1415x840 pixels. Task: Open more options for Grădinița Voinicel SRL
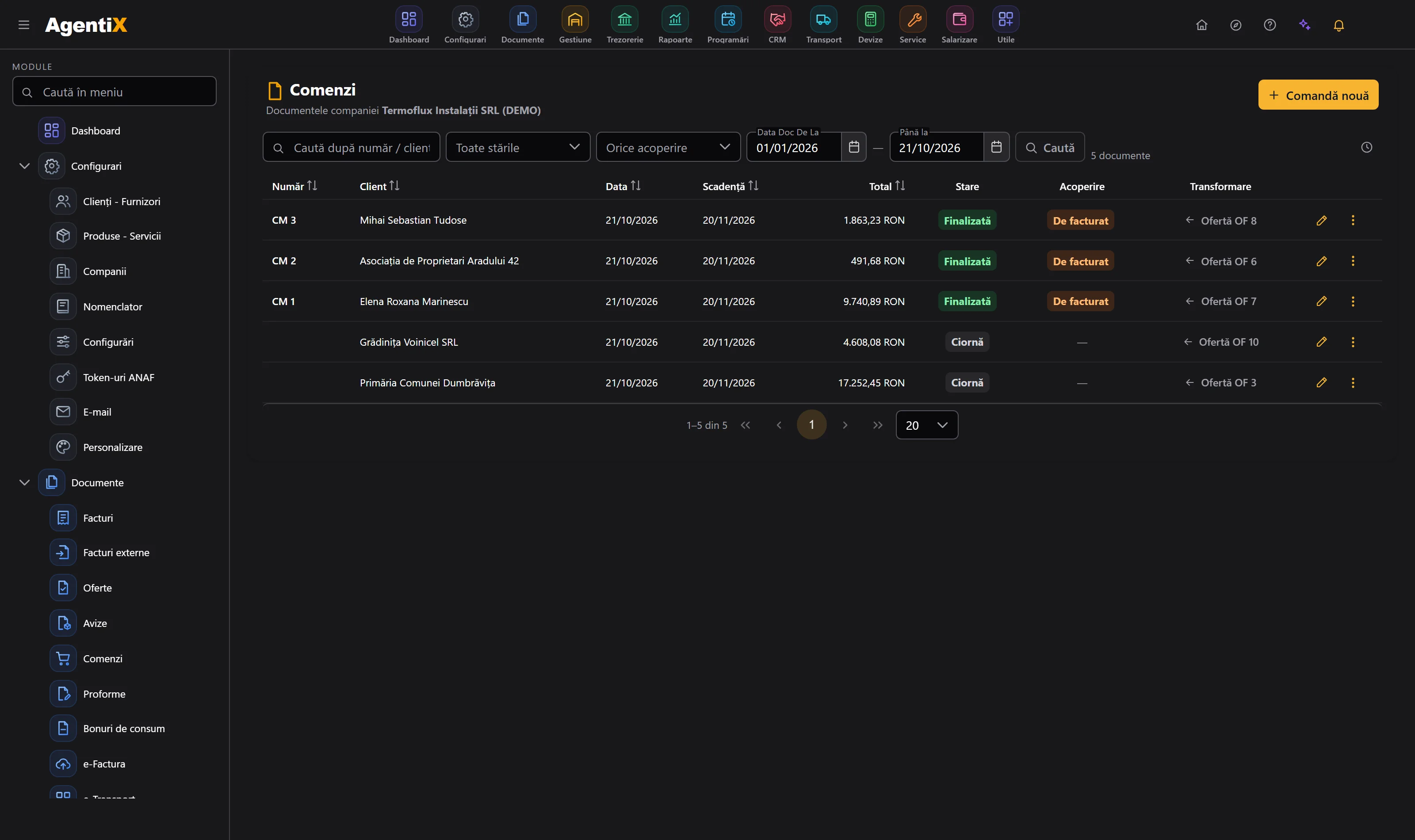(x=1353, y=342)
